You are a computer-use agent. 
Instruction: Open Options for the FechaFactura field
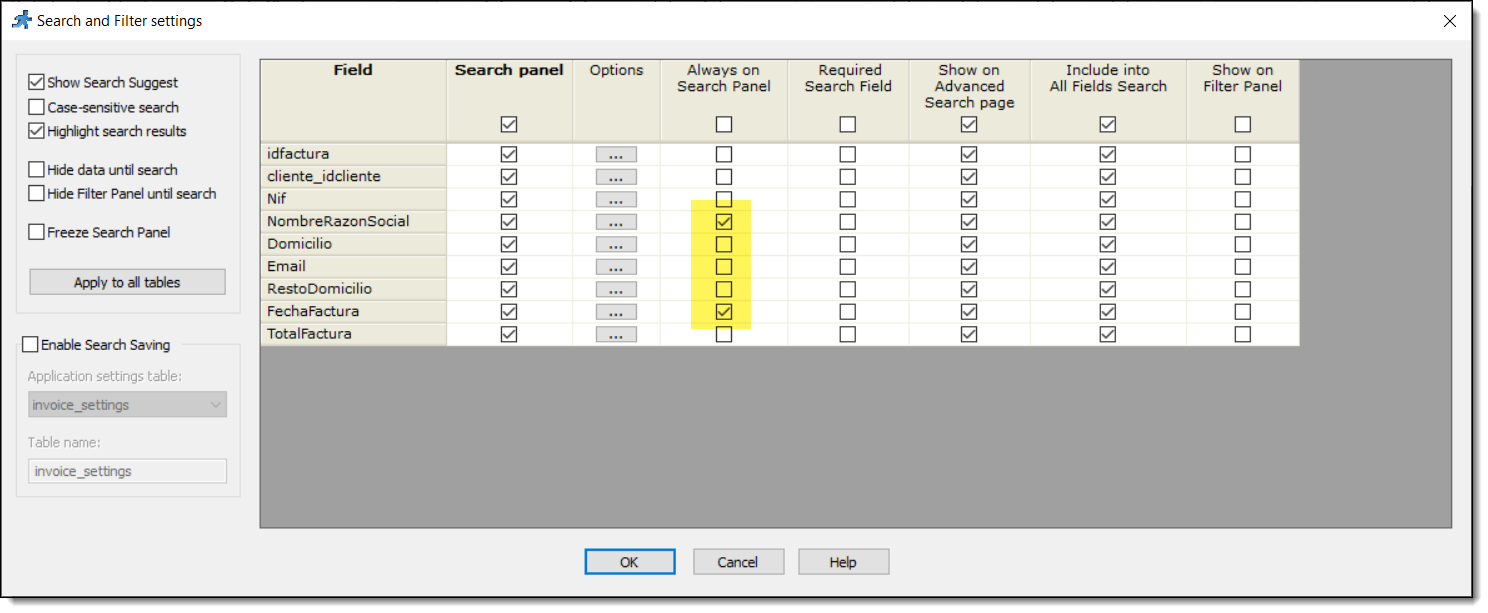tap(615, 311)
